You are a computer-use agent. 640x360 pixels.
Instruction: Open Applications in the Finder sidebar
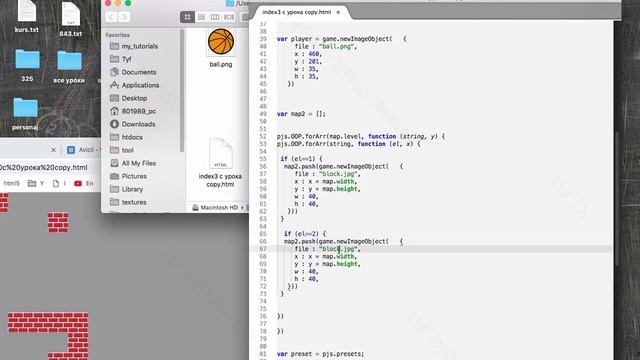pos(139,85)
